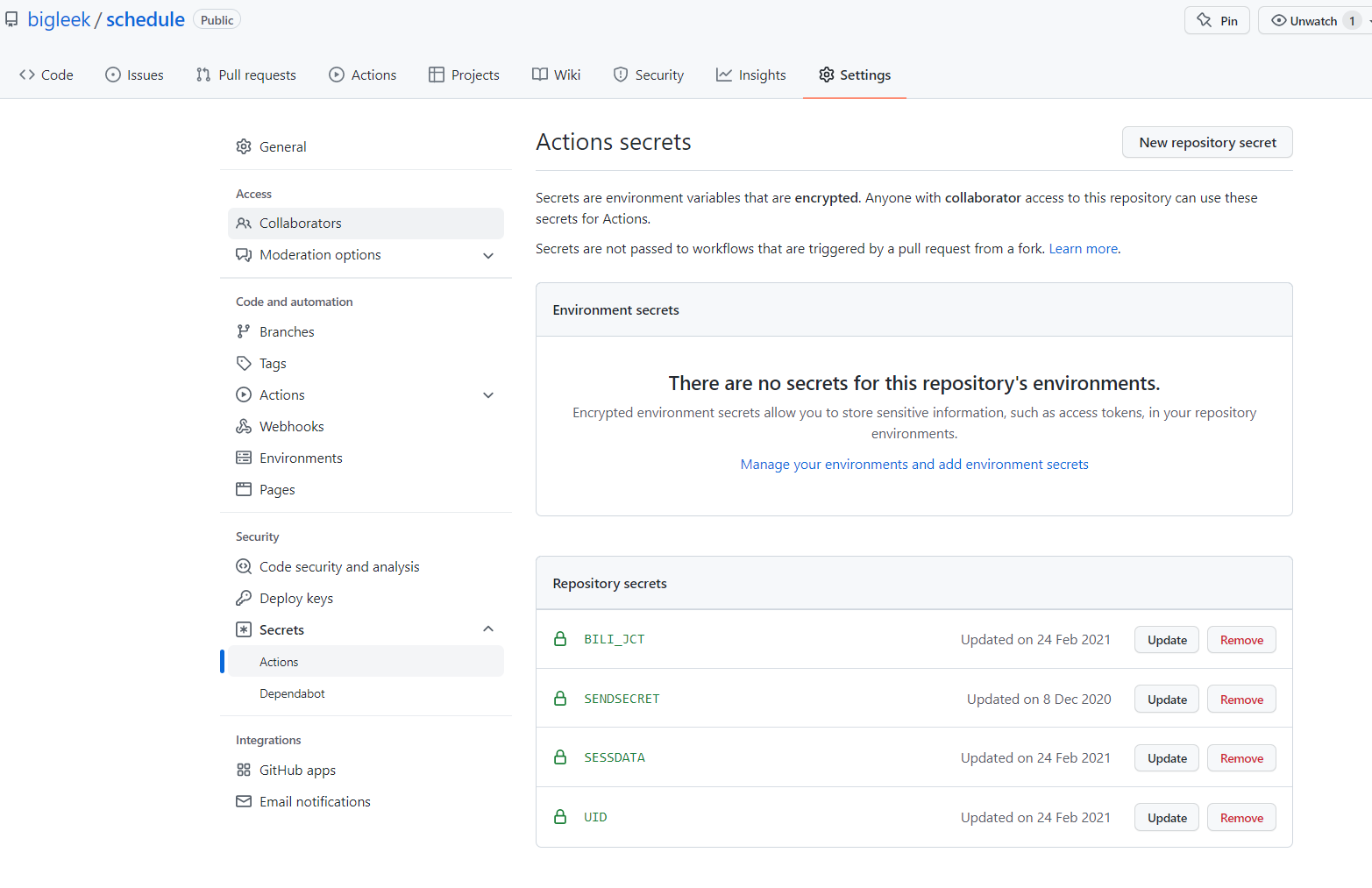Click "Updated on 8 Dec 2020" text
The image size is (1372, 888).
[1039, 699]
